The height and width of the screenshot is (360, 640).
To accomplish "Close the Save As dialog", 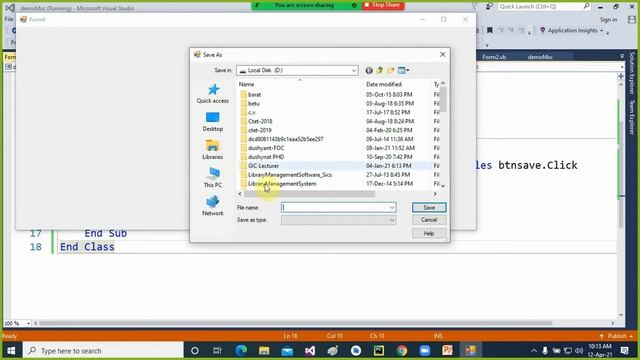I will point(442,55).
